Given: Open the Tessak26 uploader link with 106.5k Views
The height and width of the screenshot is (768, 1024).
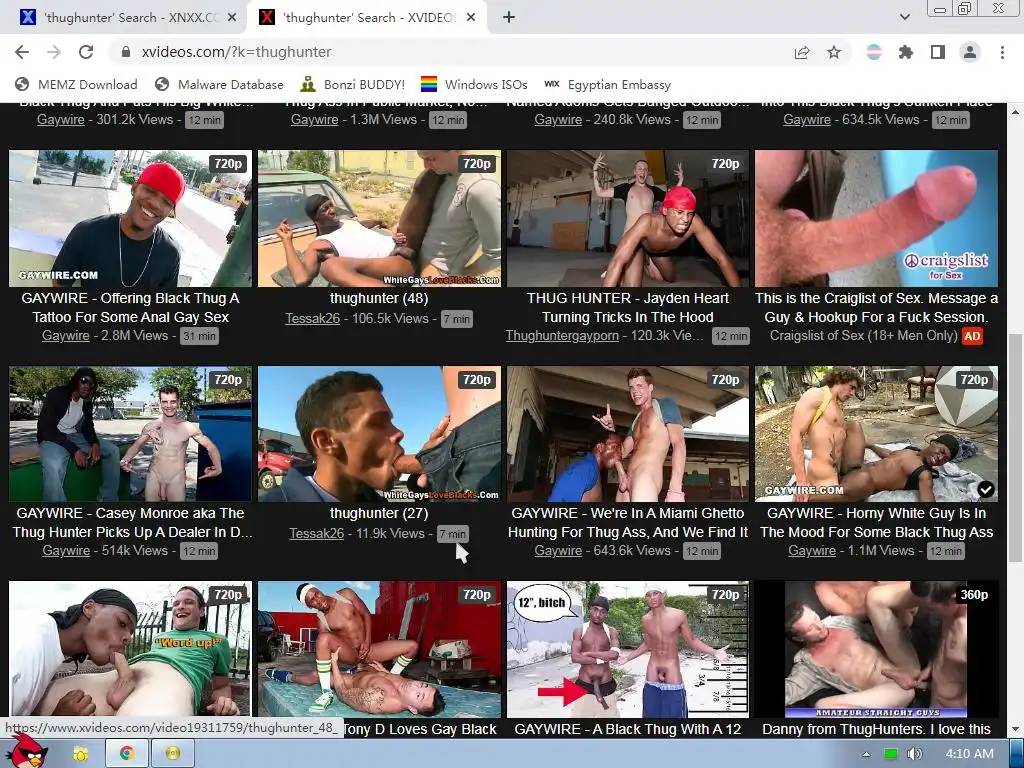Looking at the screenshot, I should pos(312,319).
